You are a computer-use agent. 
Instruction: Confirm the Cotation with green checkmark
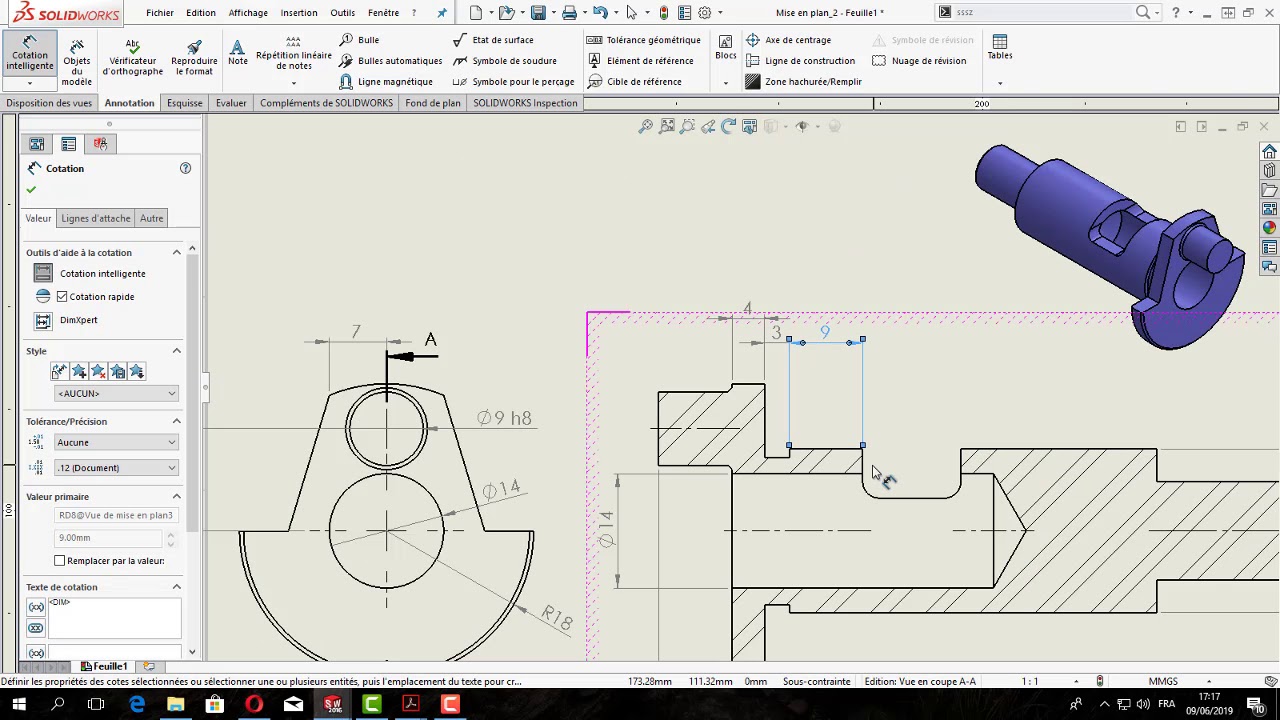(x=31, y=190)
